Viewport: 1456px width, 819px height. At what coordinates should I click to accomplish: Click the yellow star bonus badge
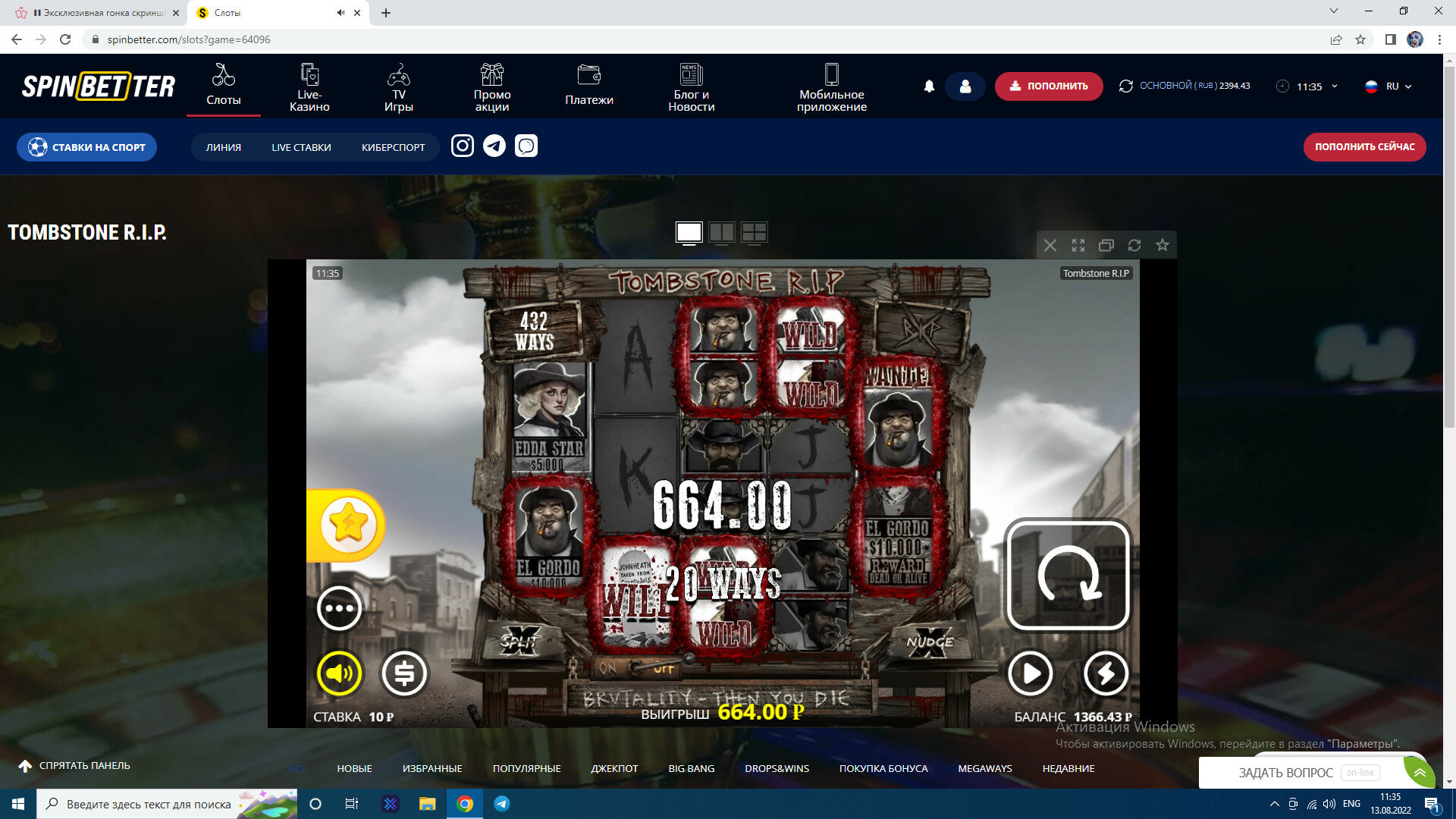pyautogui.click(x=347, y=524)
